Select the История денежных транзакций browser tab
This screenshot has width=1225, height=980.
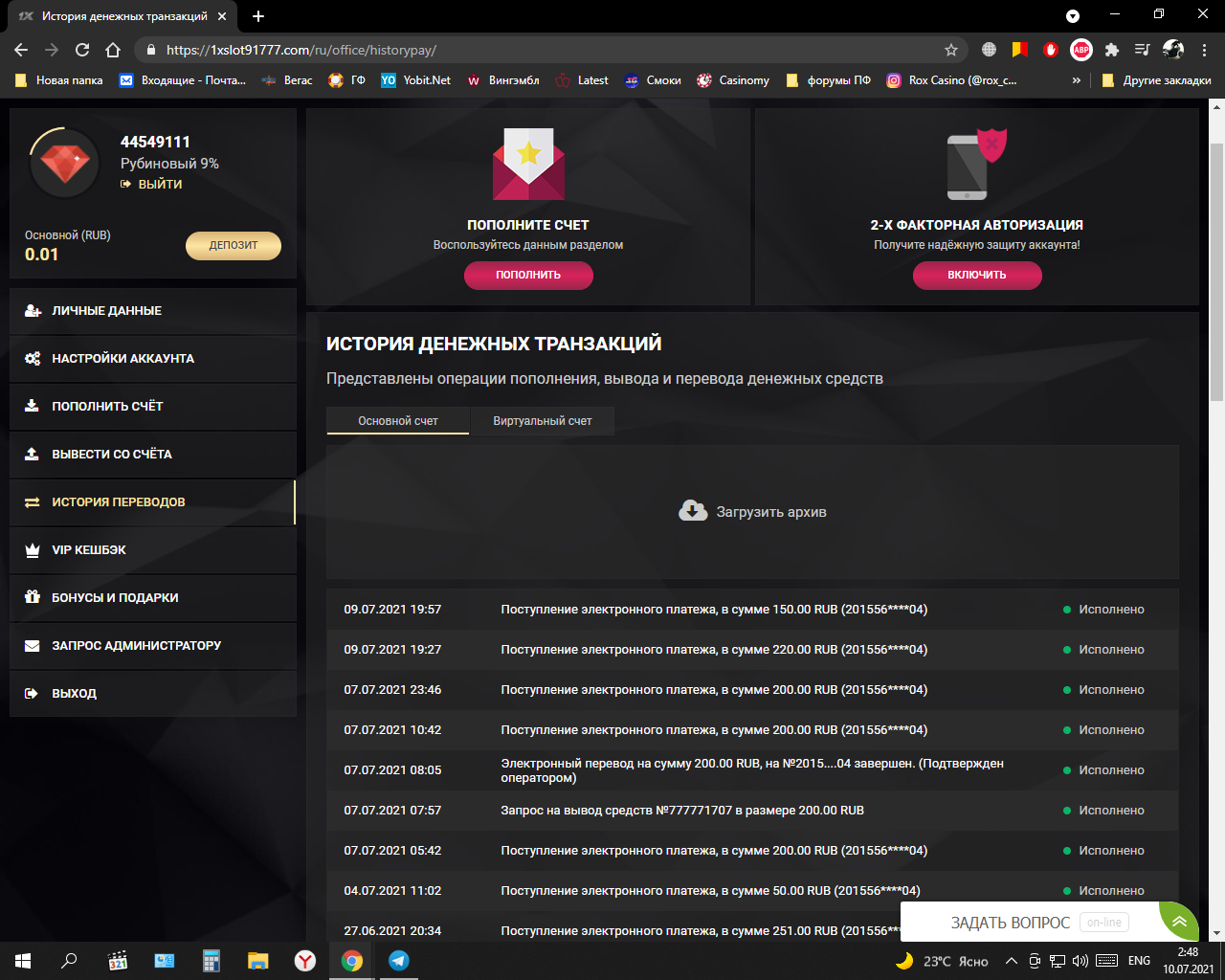(122, 16)
